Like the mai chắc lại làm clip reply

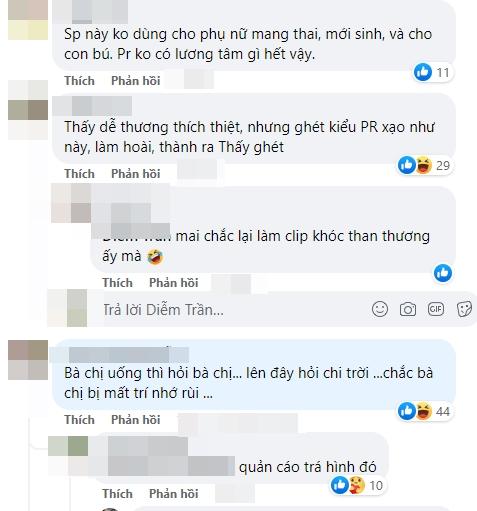tap(117, 283)
